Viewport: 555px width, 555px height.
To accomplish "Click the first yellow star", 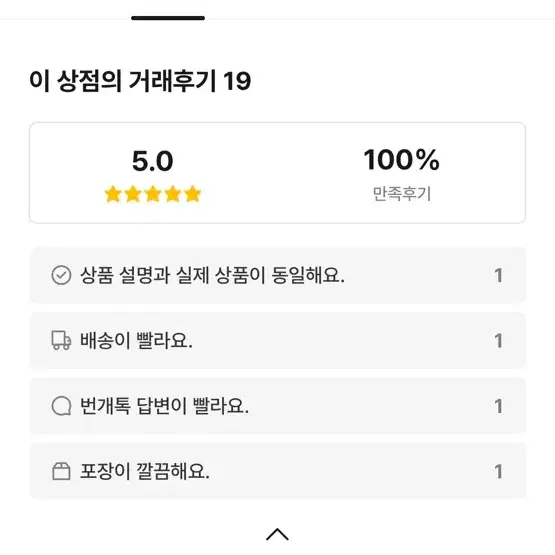I will tap(113, 194).
